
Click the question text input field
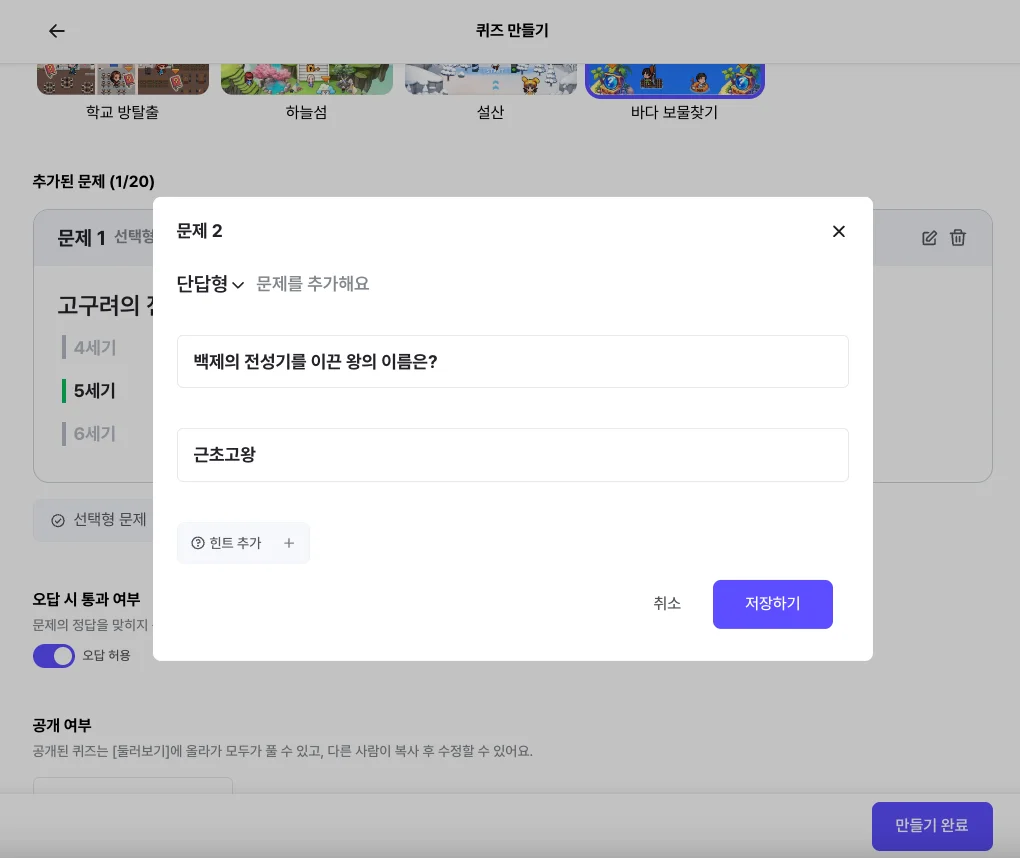(512, 361)
